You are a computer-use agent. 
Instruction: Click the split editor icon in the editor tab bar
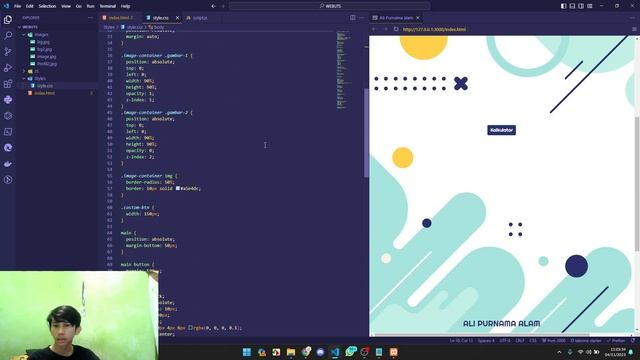click(353, 18)
